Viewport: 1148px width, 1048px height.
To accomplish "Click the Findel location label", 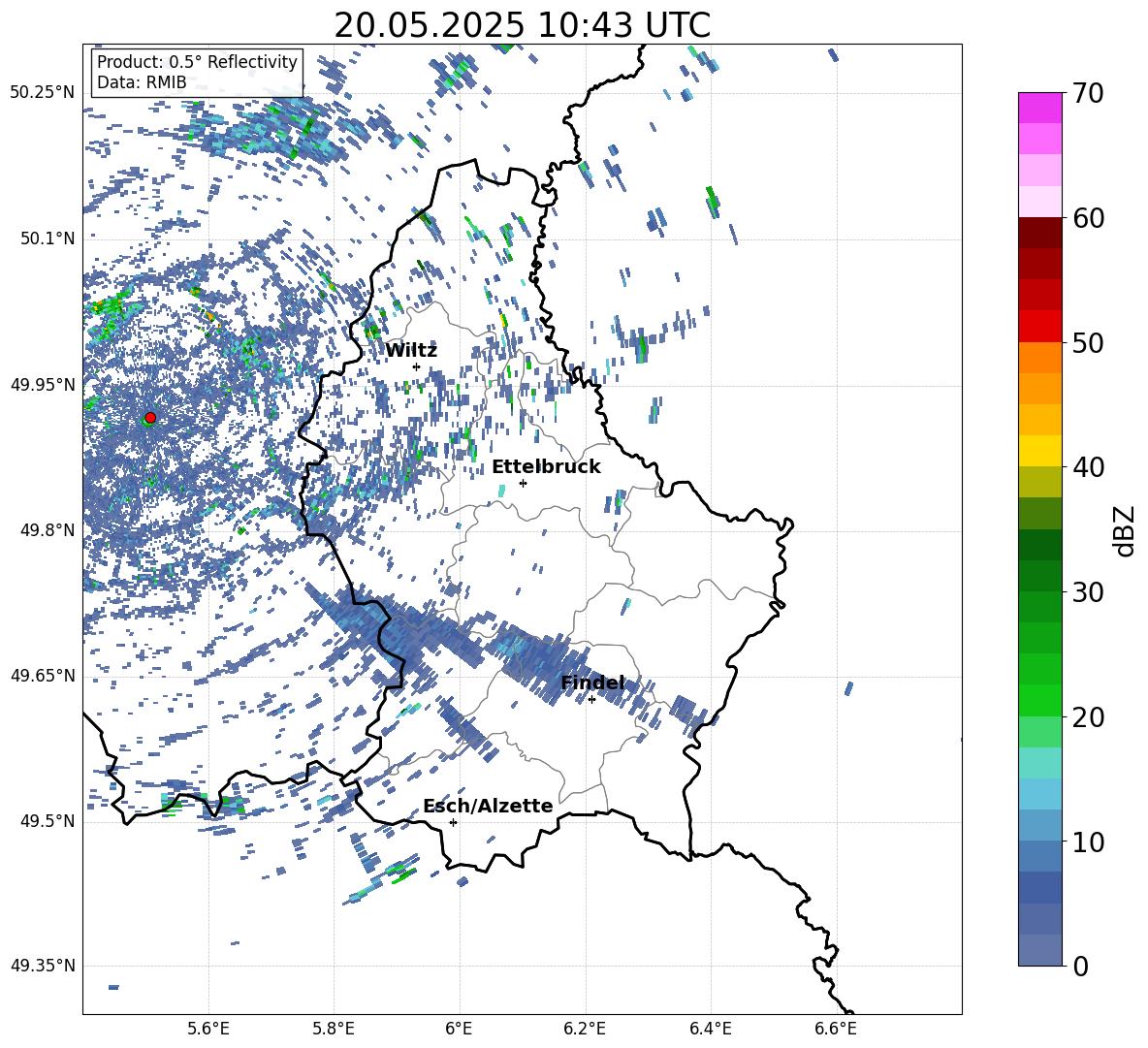I will [x=592, y=683].
